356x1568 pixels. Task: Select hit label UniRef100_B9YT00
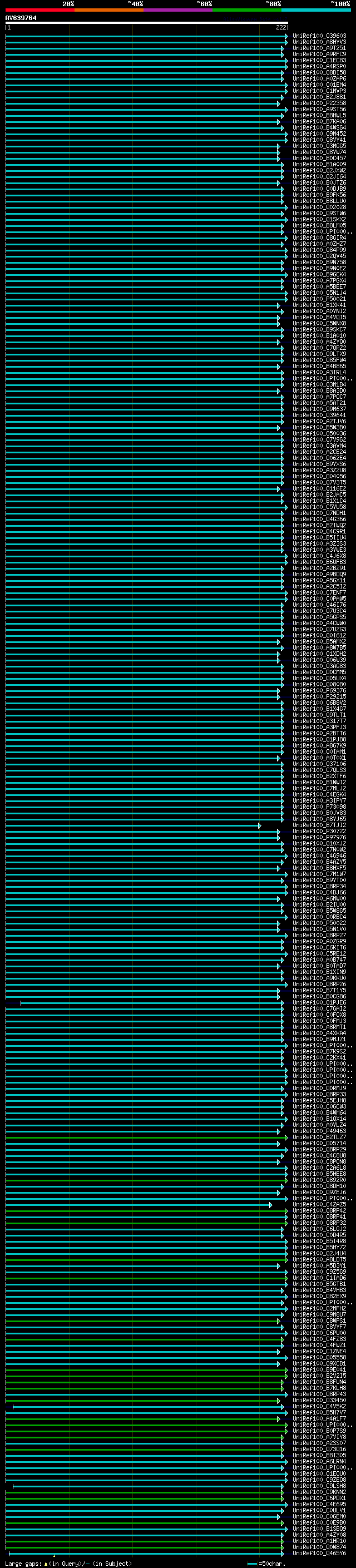coord(319,880)
